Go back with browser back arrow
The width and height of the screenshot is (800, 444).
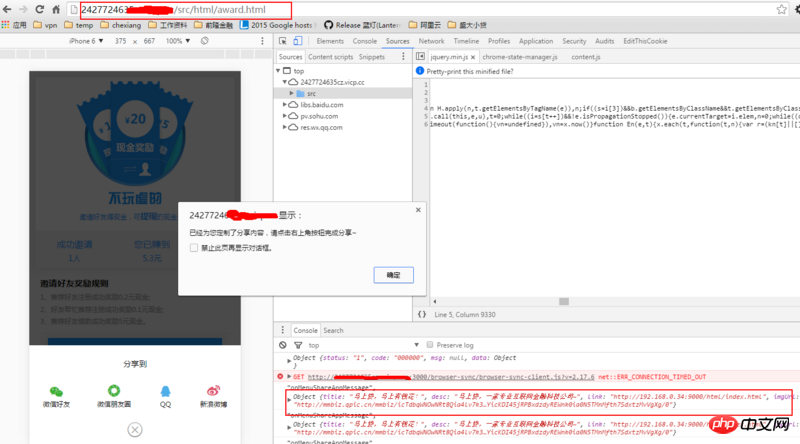coord(7,9)
